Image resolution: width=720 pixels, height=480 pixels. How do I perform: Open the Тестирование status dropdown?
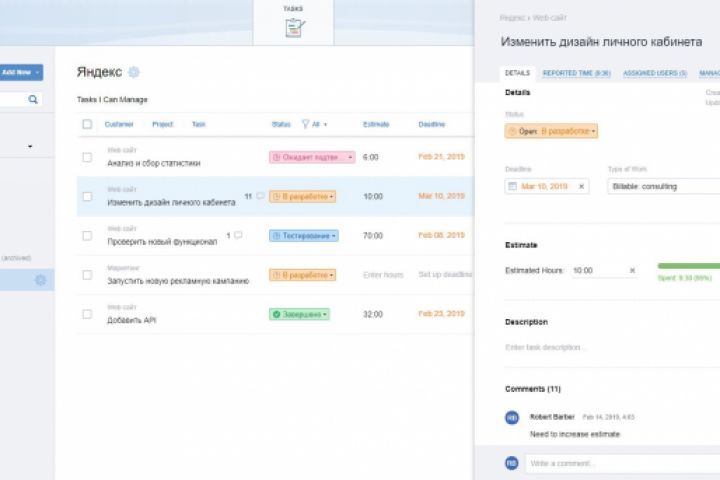[304, 236]
